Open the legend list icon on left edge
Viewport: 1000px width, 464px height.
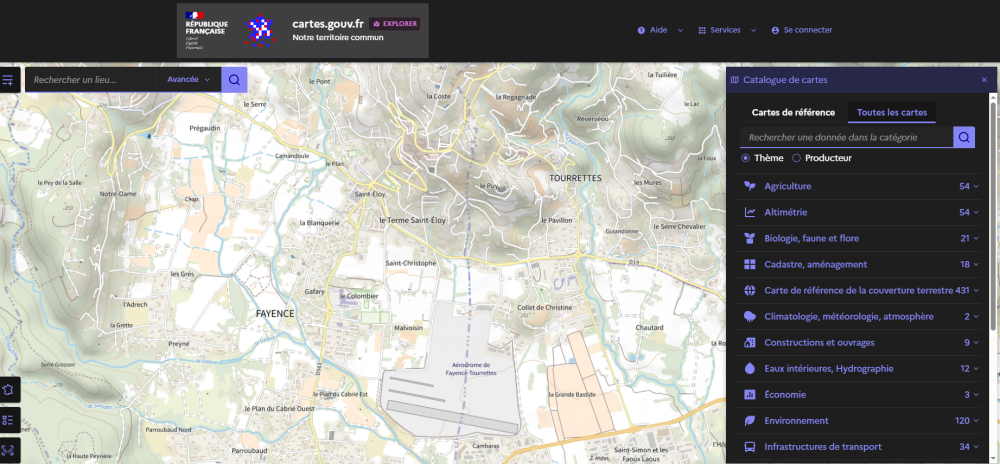9,420
